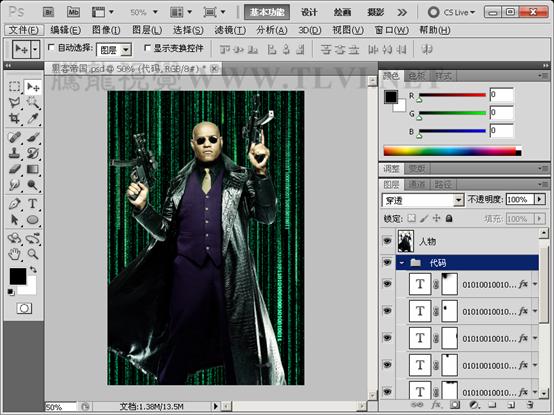Screen dimensions: 554x415
Task: Open the 滤镜(T) menu
Action: click(230, 30)
